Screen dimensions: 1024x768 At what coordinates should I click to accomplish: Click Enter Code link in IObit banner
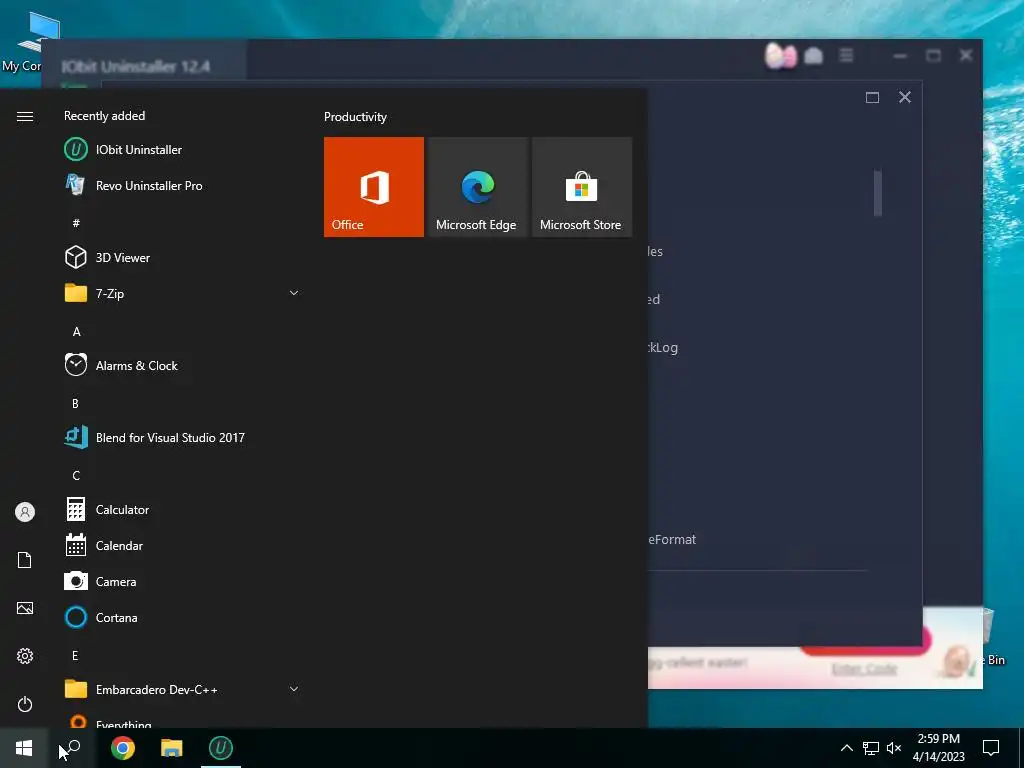[x=864, y=669]
